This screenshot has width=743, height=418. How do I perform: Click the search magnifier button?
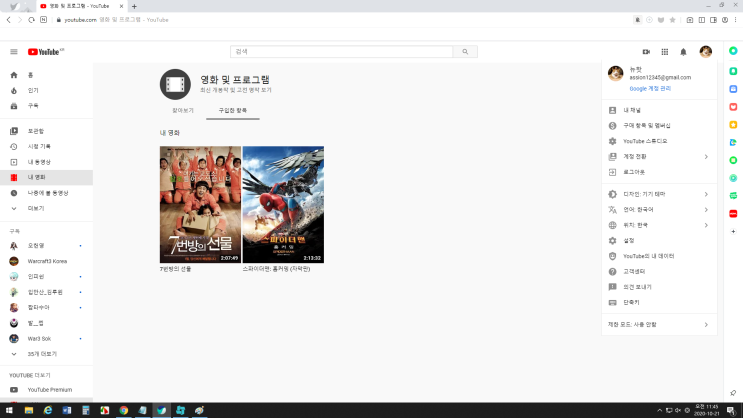tap(465, 52)
